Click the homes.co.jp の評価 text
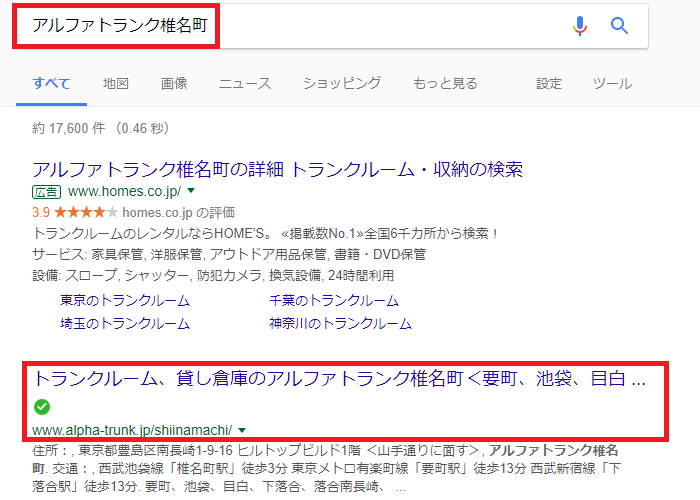Viewport: 700px width, 500px height. (x=179, y=212)
